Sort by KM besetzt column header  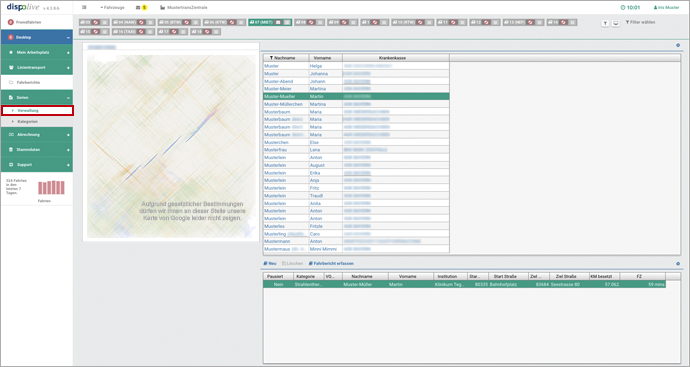pos(605,276)
